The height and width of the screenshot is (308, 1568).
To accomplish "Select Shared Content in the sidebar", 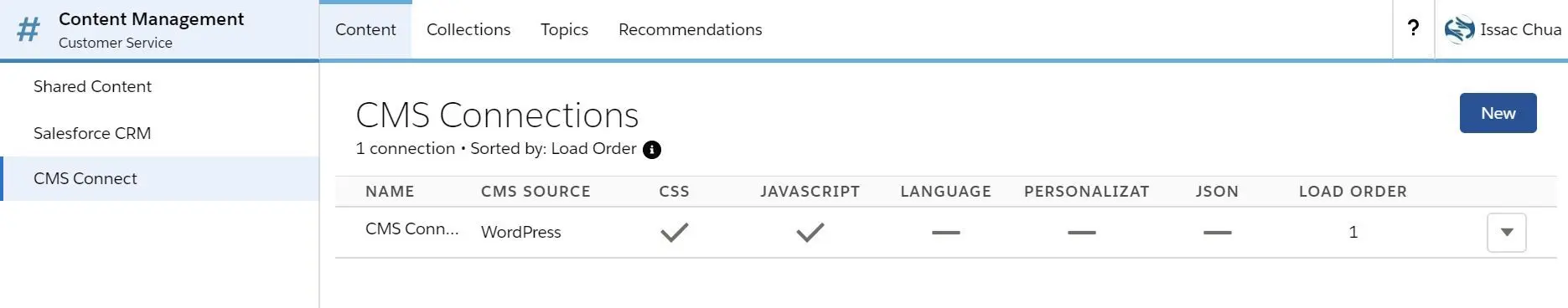I will coord(159,86).
